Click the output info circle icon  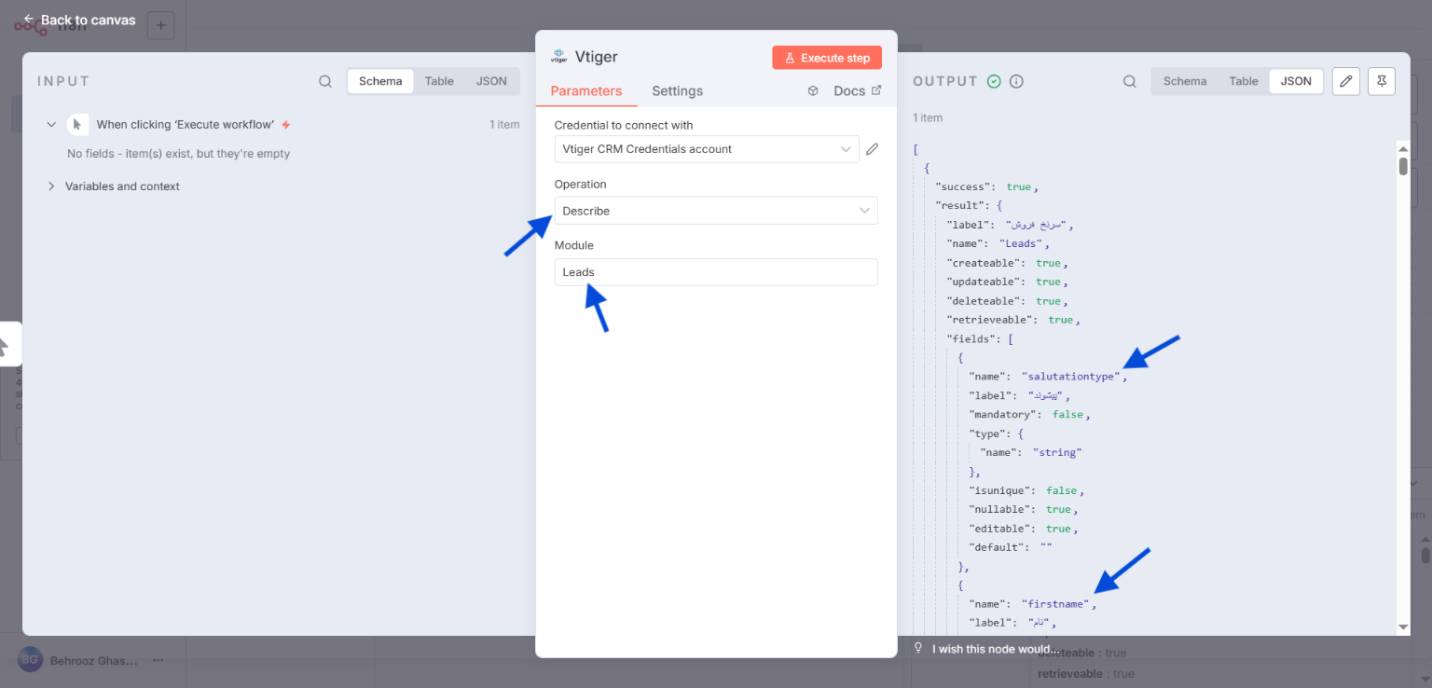pos(1016,82)
